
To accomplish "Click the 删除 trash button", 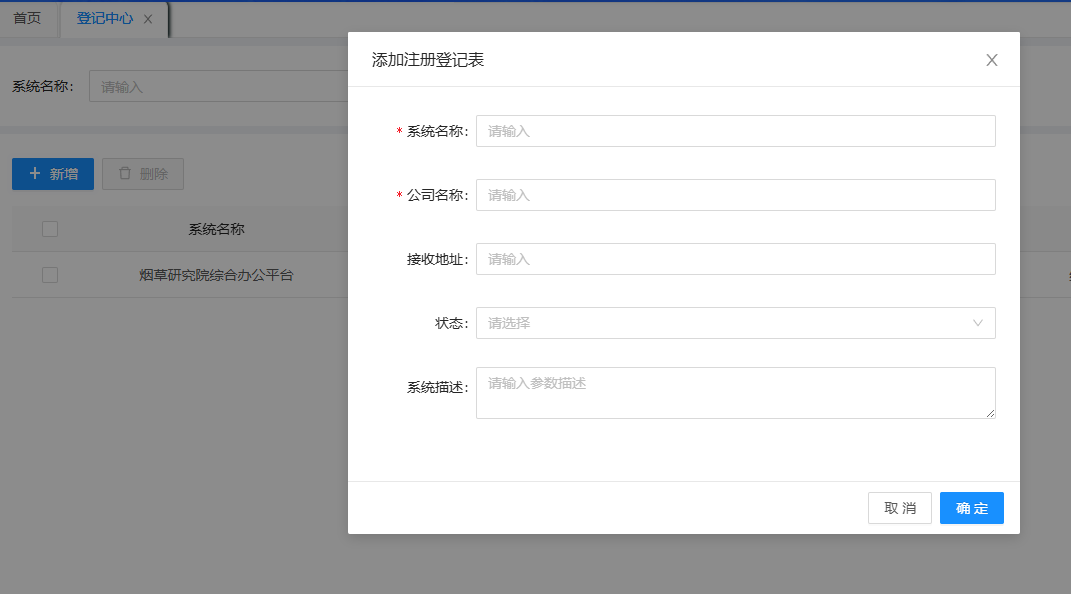I will click(143, 174).
